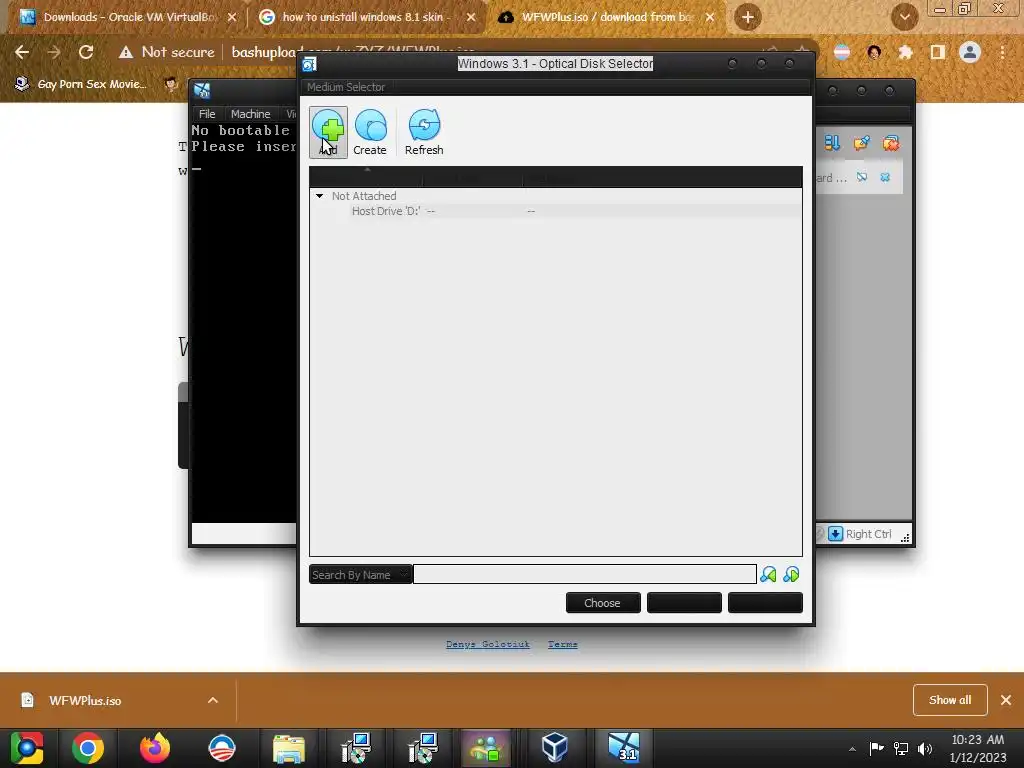Collapse the Not Attached tree group
The height and width of the screenshot is (768, 1024).
pyautogui.click(x=319, y=196)
